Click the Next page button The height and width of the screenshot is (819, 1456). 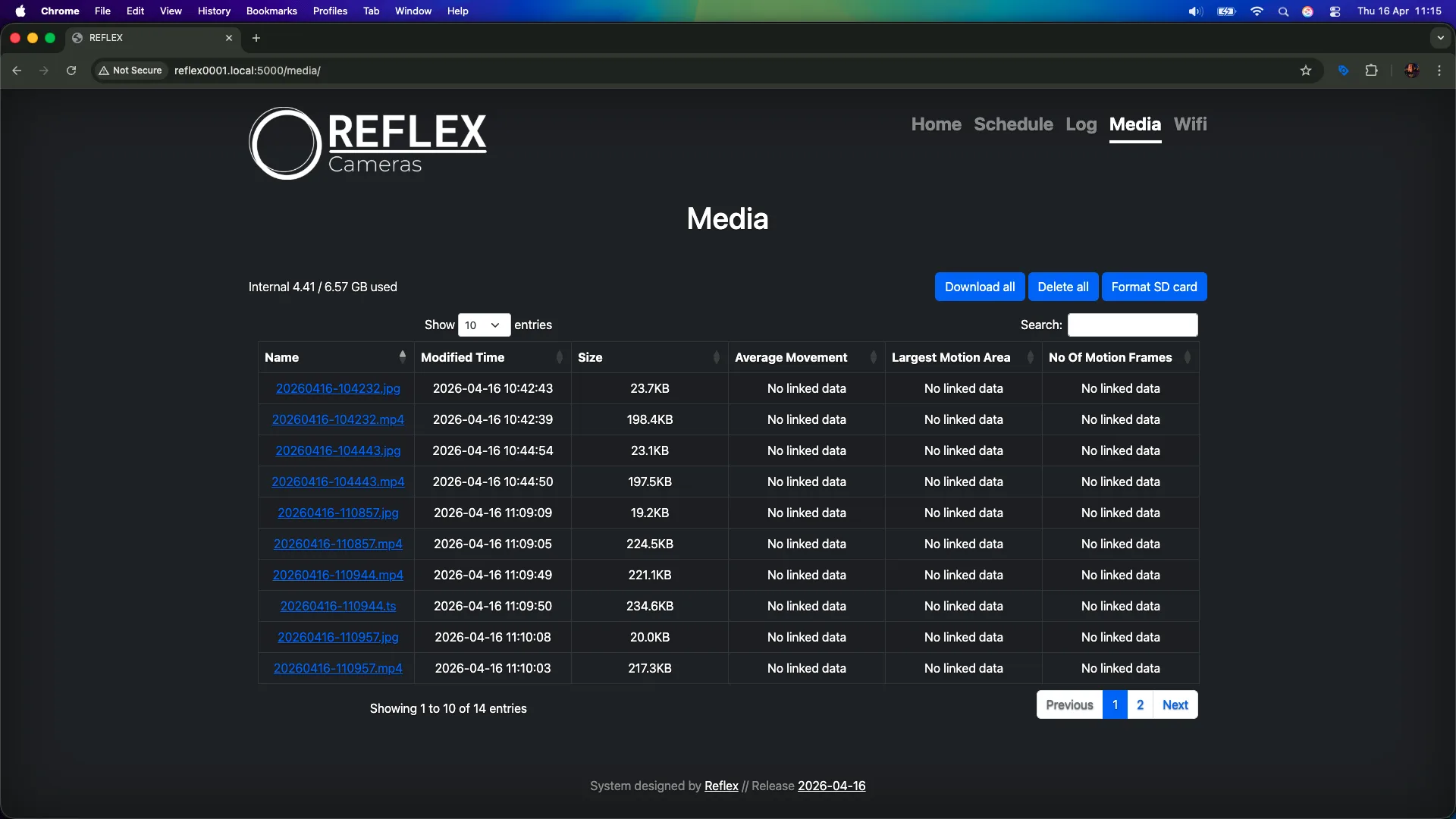pyautogui.click(x=1175, y=705)
